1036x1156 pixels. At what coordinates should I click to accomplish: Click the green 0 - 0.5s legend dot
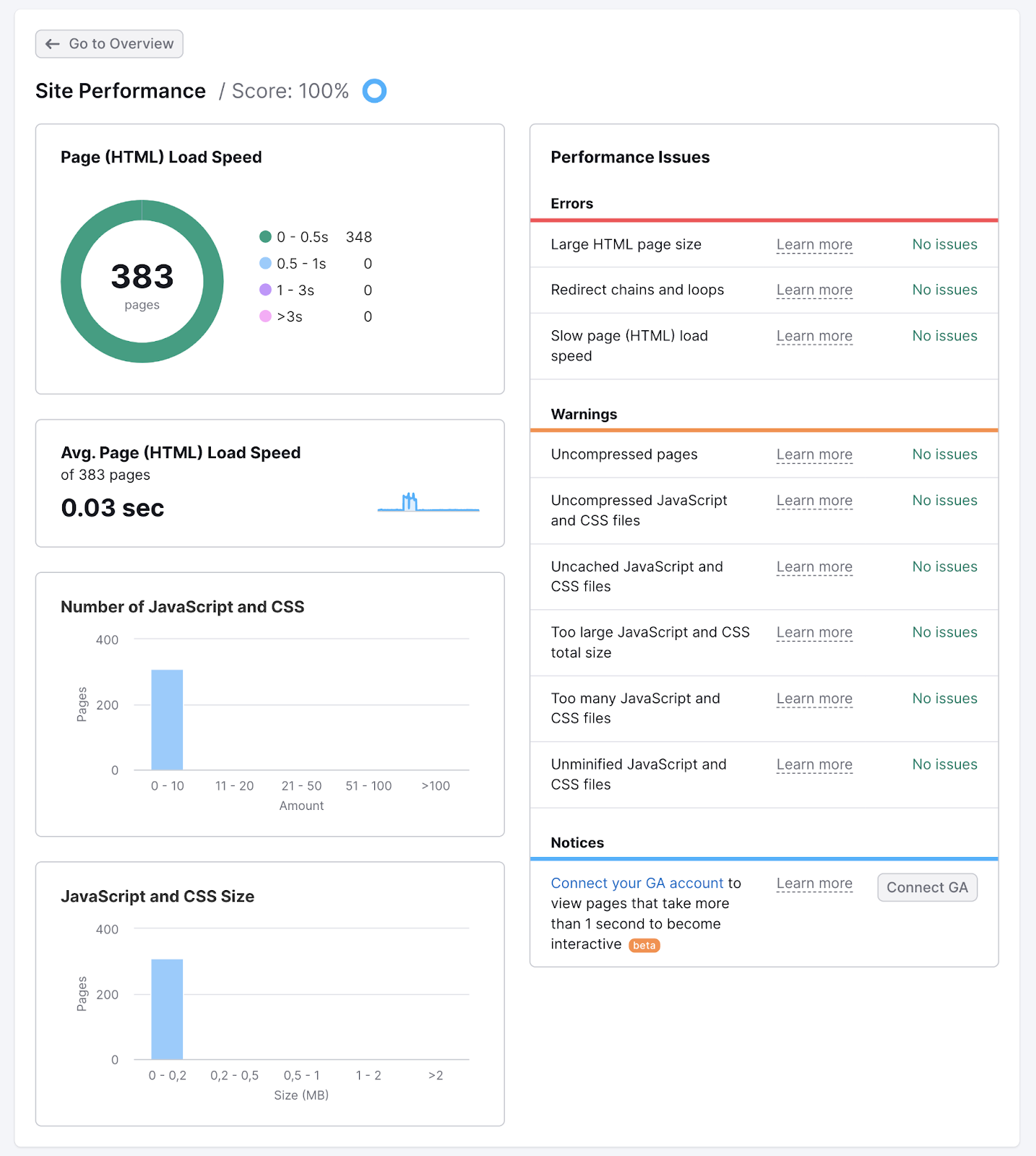[x=265, y=237]
